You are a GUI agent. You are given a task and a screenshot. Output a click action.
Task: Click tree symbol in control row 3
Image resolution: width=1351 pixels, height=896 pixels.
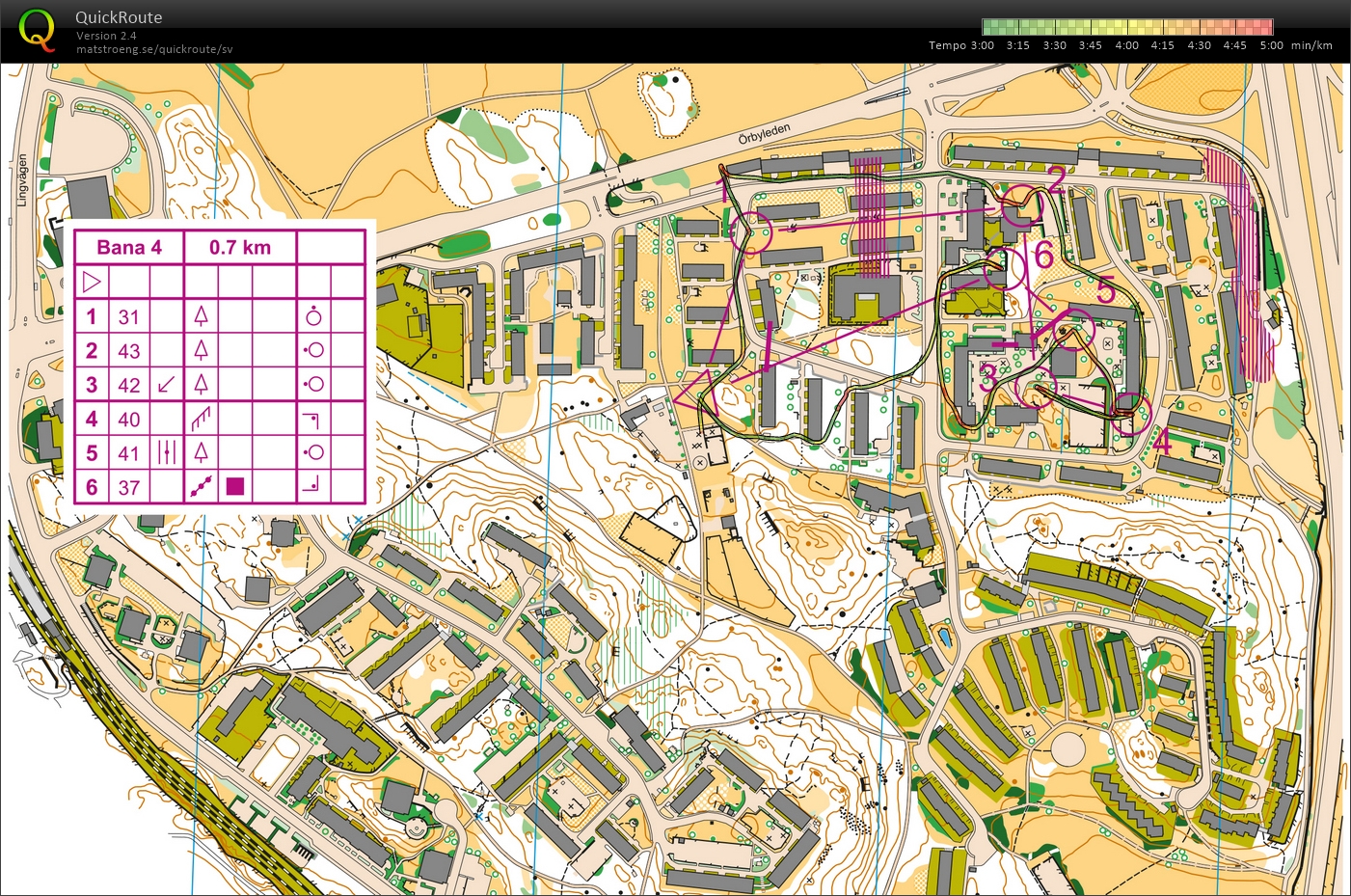[x=201, y=384]
